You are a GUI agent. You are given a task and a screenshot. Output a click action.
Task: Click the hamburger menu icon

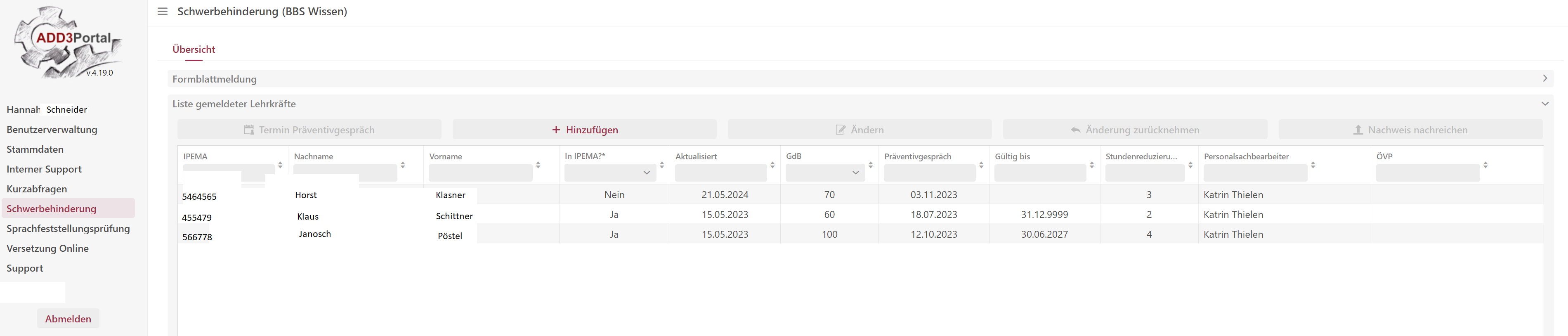tap(163, 12)
